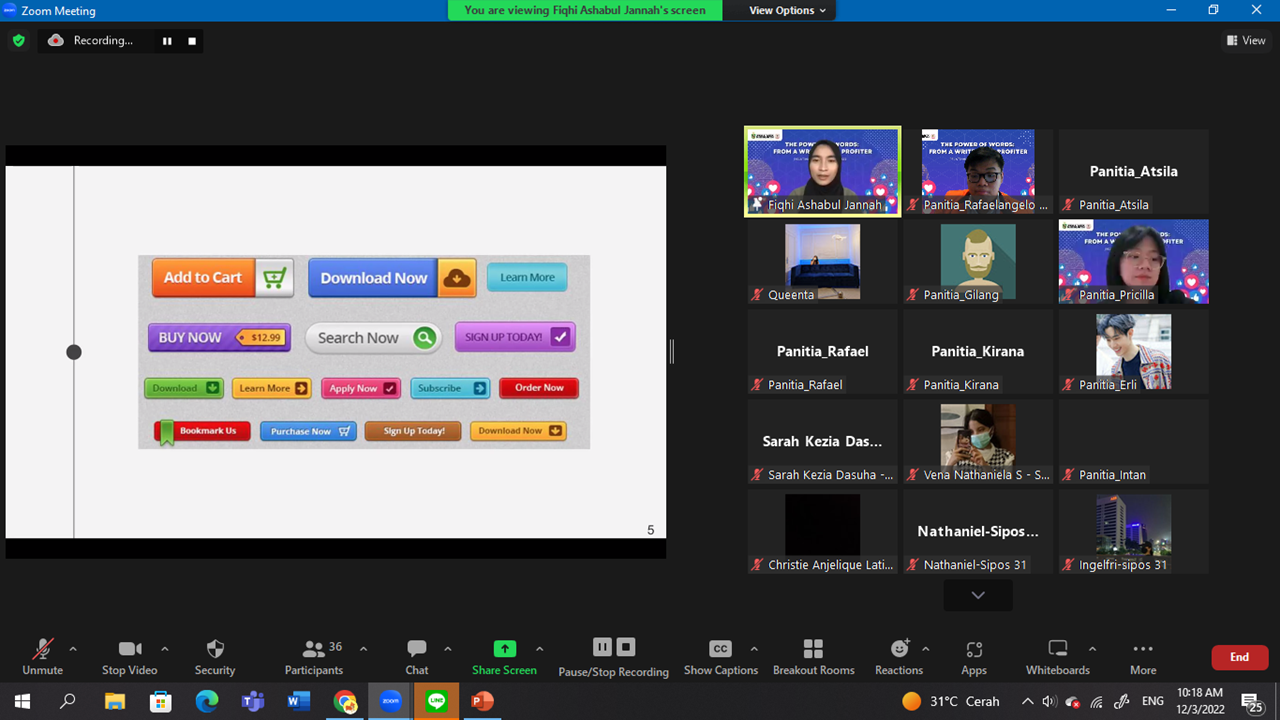The height and width of the screenshot is (720, 1280).
Task: Show more participants with down chevron
Action: coord(978,595)
